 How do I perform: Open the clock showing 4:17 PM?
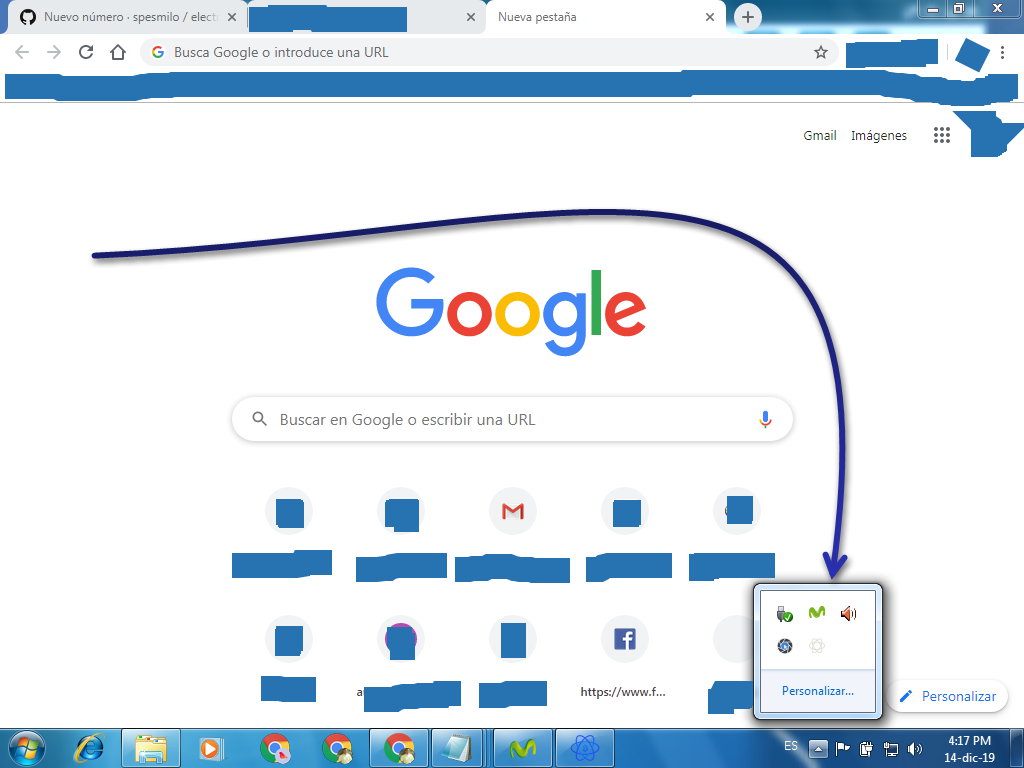pos(969,749)
